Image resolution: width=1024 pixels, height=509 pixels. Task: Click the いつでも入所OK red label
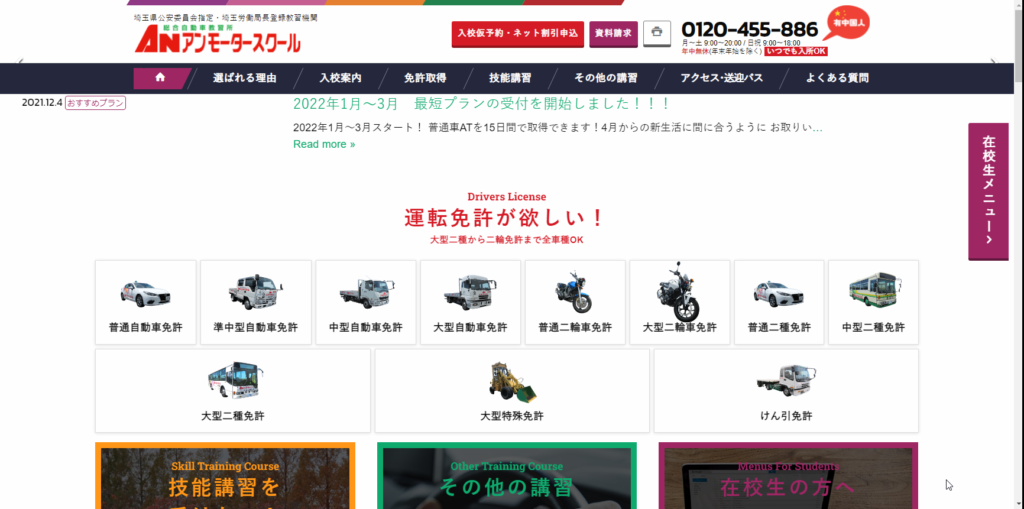coord(796,51)
